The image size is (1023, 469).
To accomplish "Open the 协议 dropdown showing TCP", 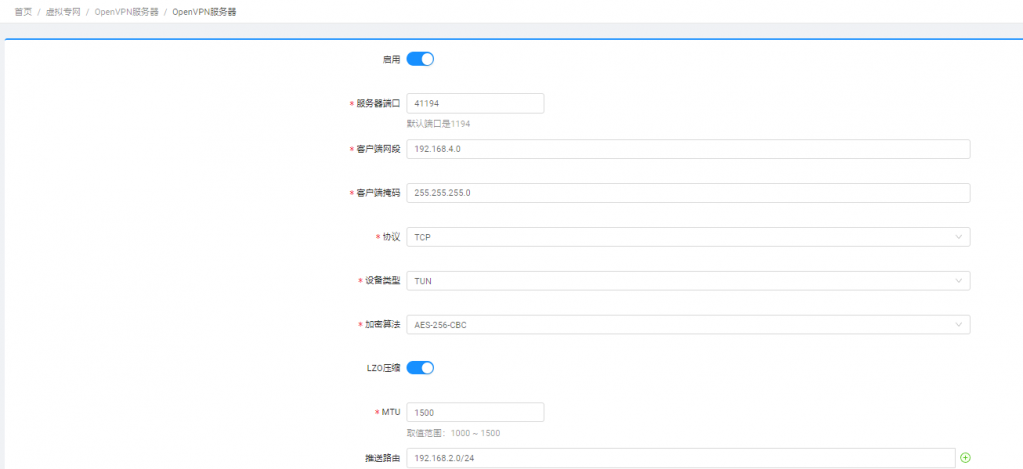I will point(688,237).
